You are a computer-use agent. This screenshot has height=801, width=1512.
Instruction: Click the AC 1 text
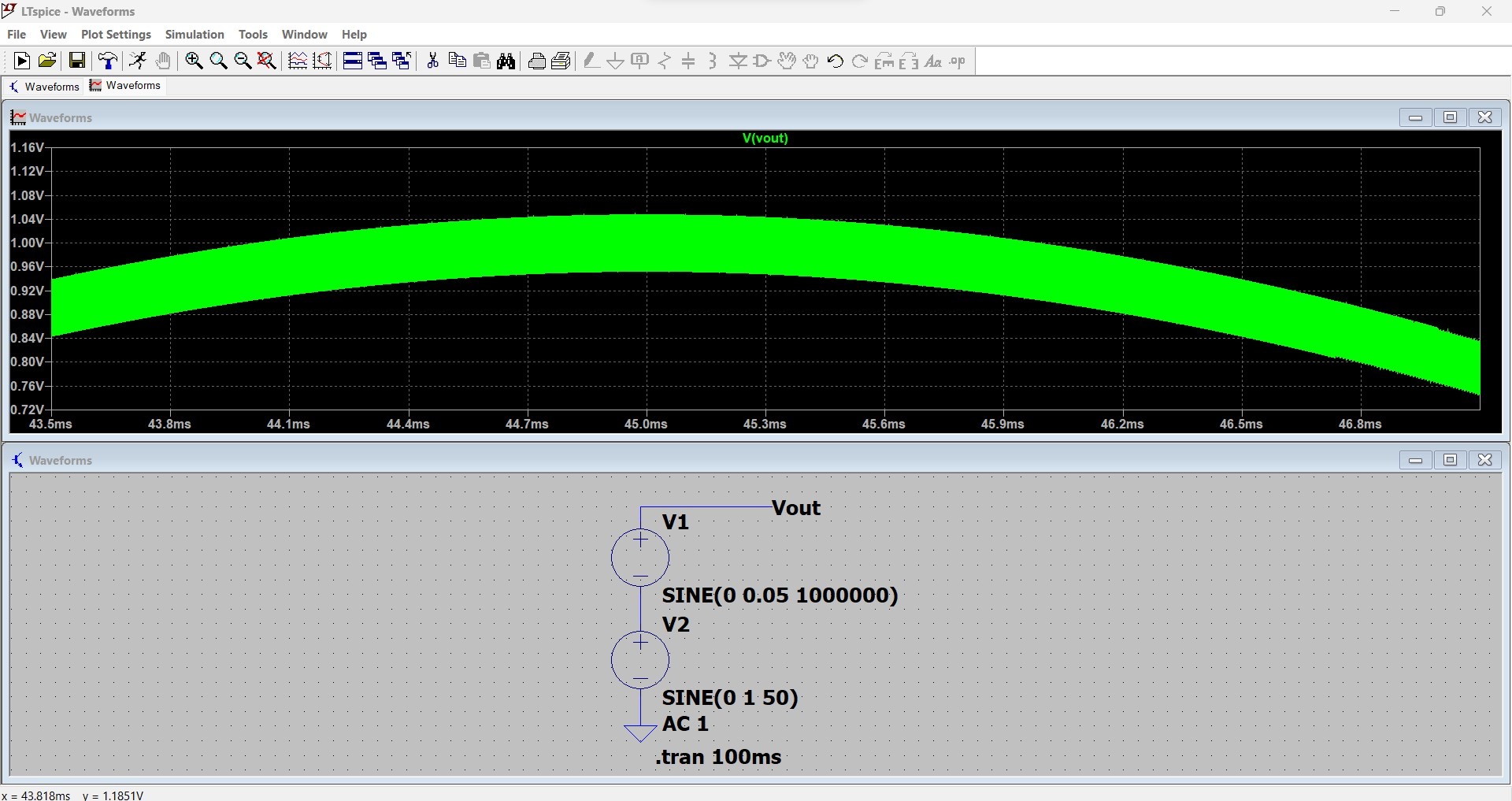685,724
